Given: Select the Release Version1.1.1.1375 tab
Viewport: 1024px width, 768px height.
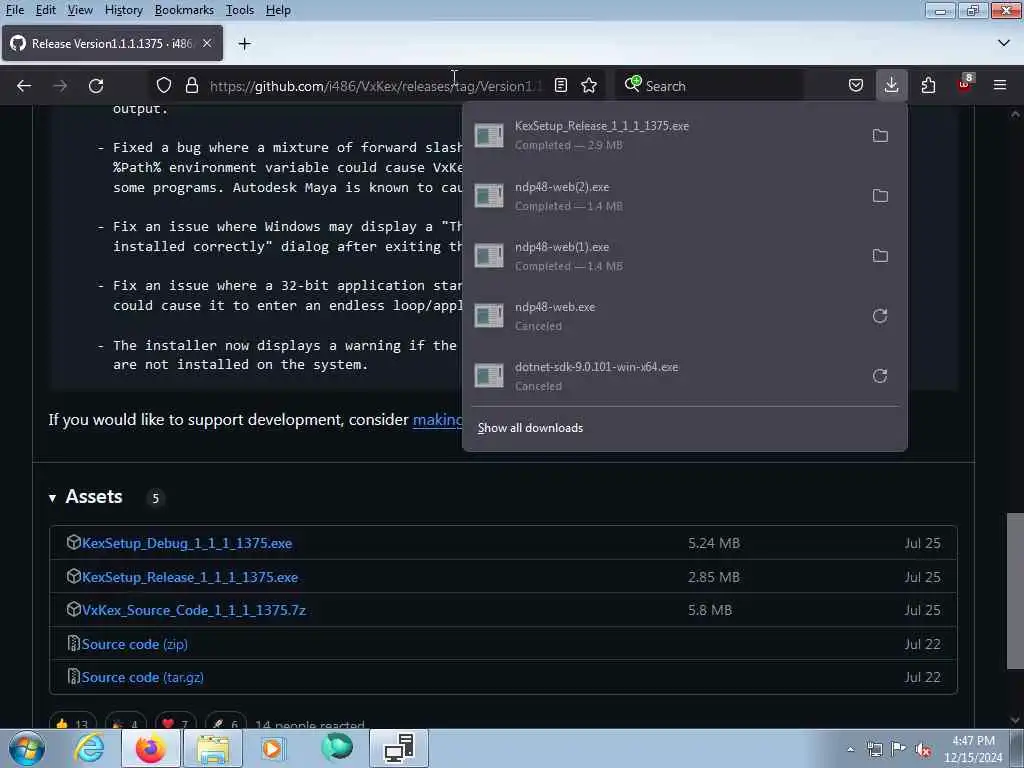Looking at the screenshot, I should point(112,43).
